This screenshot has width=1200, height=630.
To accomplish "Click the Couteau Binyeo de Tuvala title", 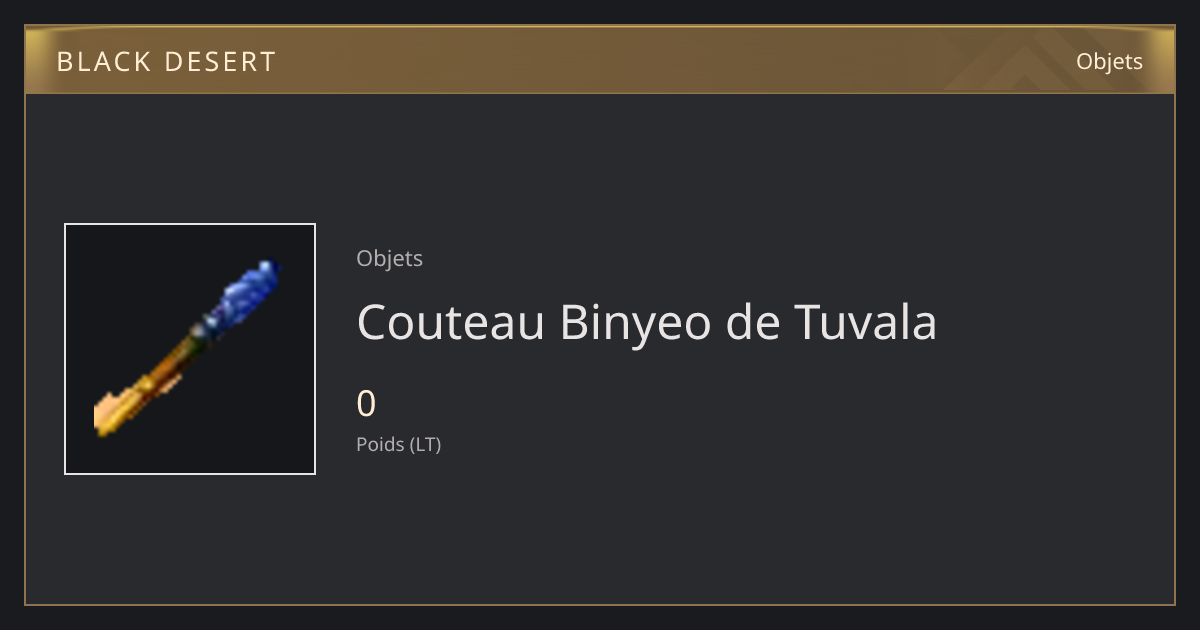I will pos(646,322).
